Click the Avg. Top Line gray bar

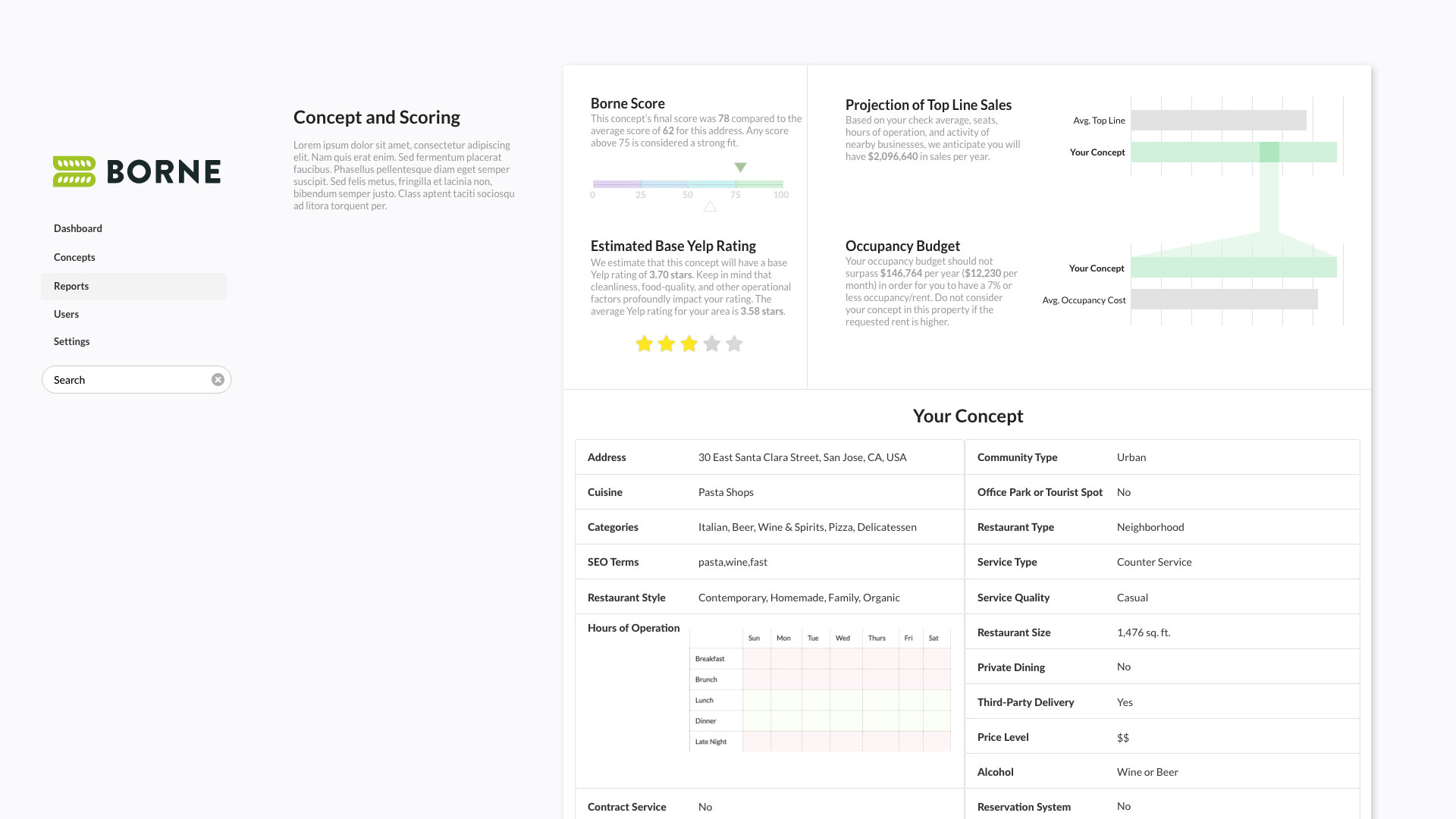(1219, 120)
